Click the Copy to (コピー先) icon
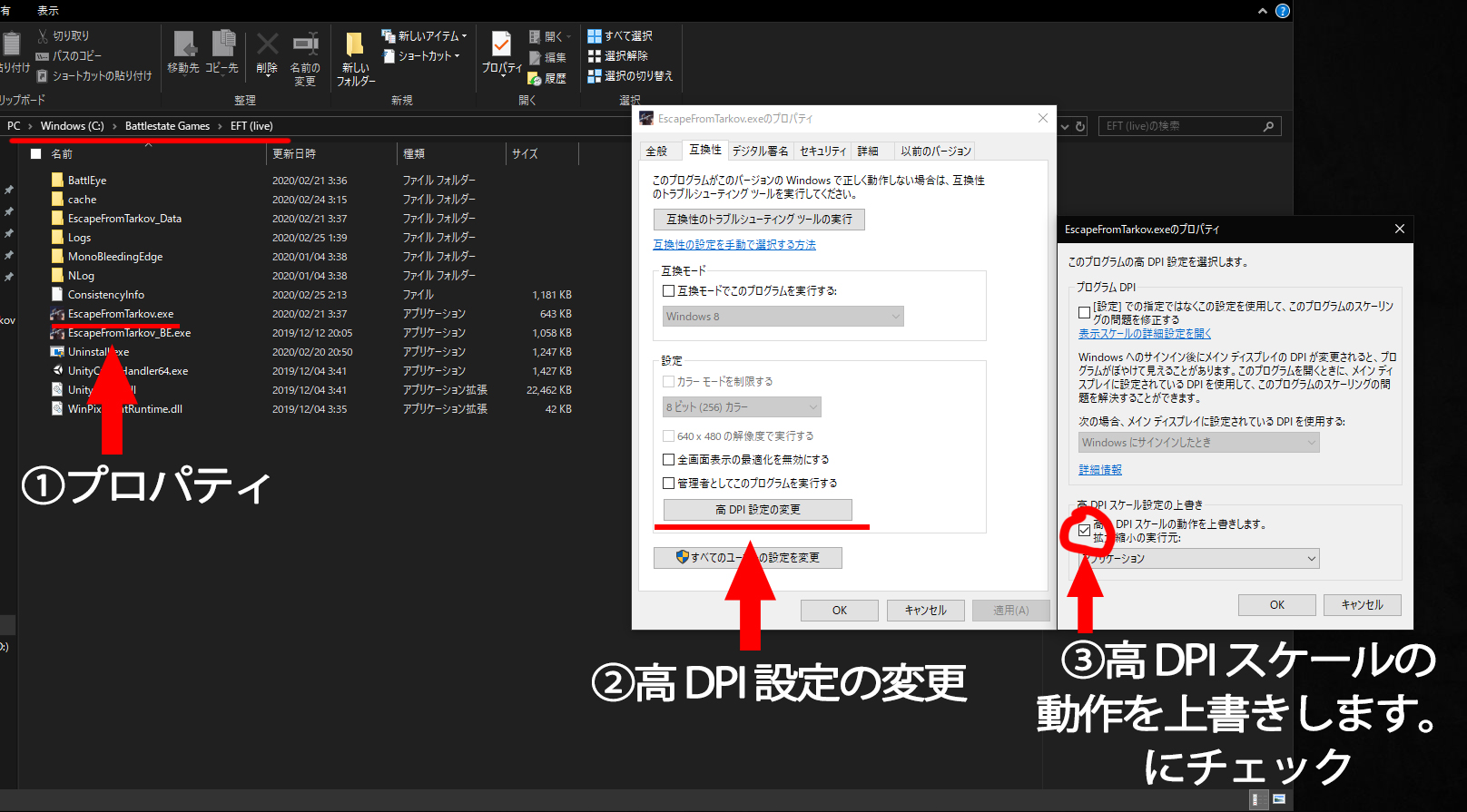The width and height of the screenshot is (1467, 812). 223,44
